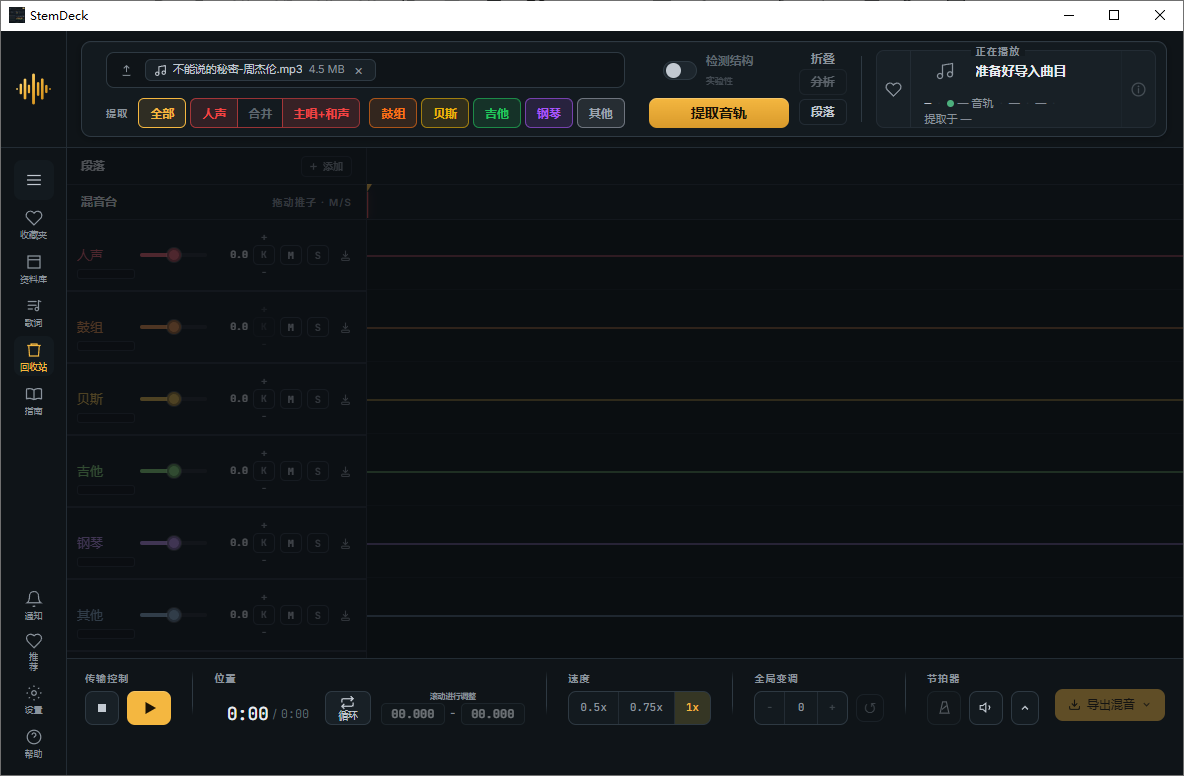
Task: Download the 人声 stem
Action: click(345, 256)
